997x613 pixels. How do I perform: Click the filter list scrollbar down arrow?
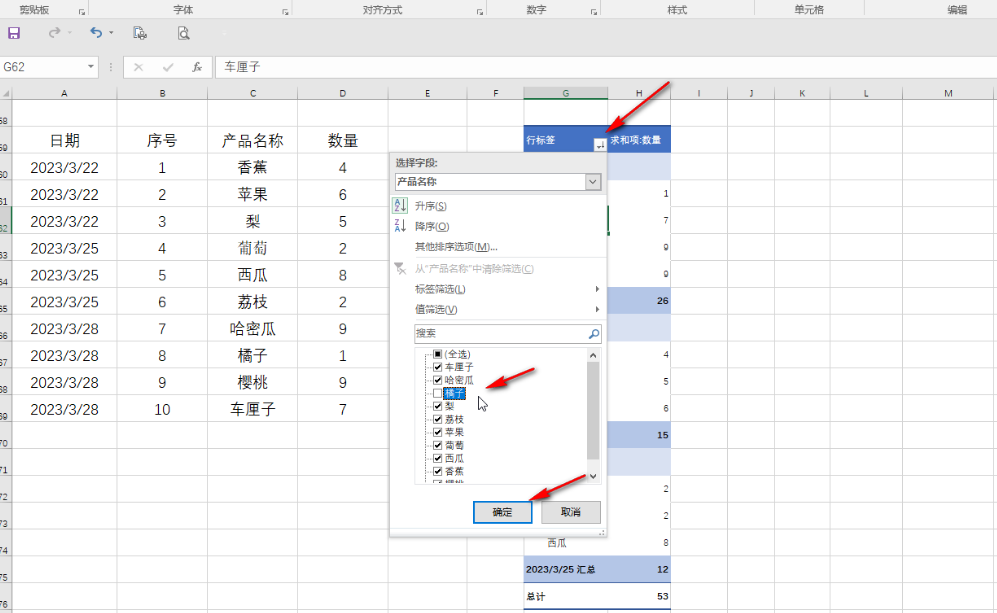coord(593,476)
